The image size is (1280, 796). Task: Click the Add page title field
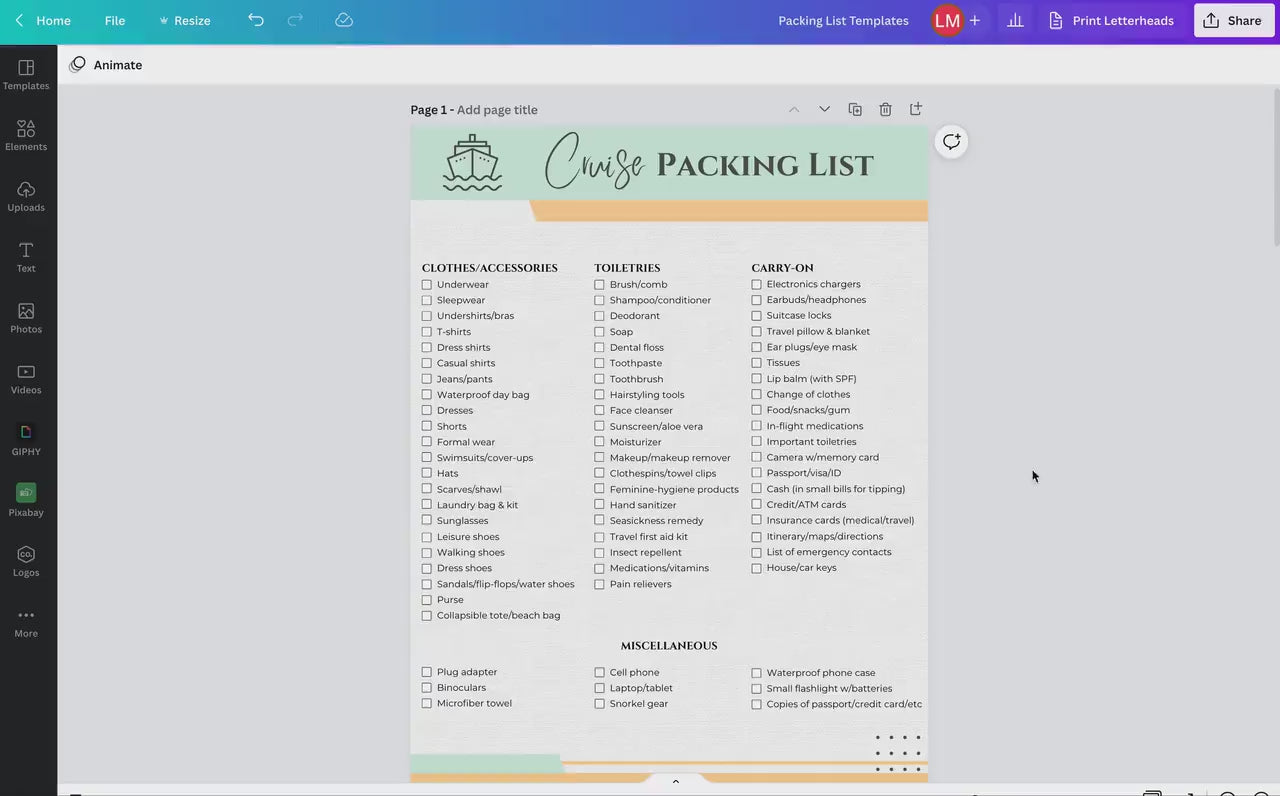coord(497,110)
